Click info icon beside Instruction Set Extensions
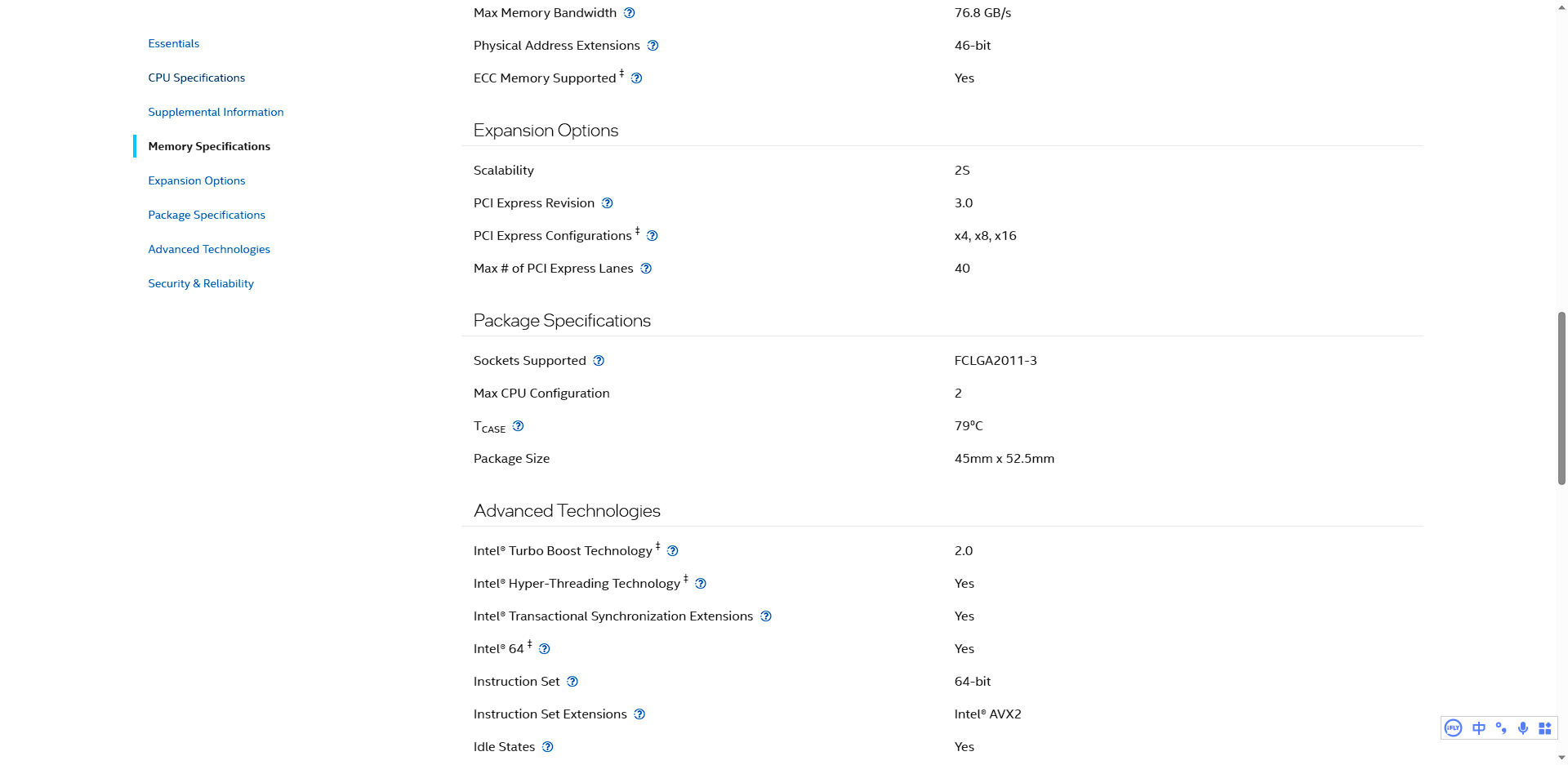 tap(639, 714)
